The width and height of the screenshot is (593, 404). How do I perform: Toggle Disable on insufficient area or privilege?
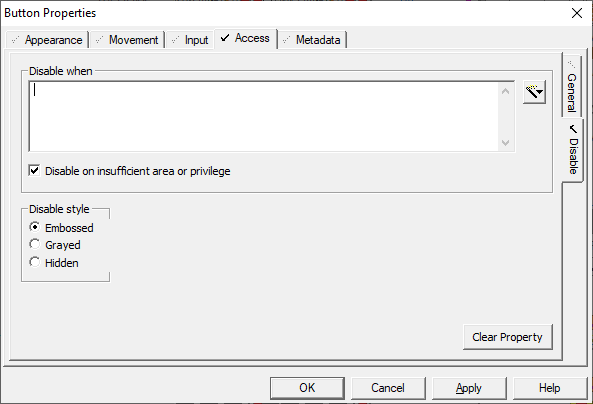coord(34,171)
